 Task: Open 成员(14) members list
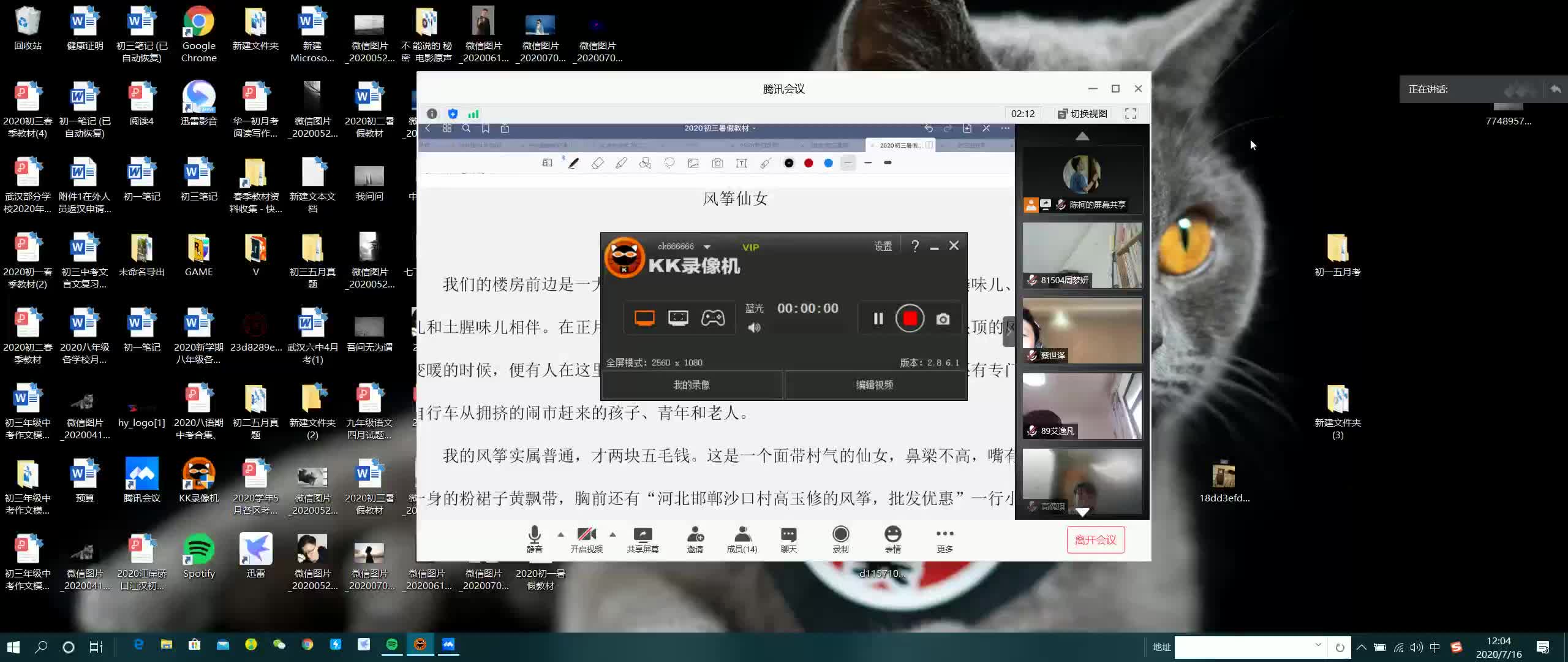(x=742, y=539)
